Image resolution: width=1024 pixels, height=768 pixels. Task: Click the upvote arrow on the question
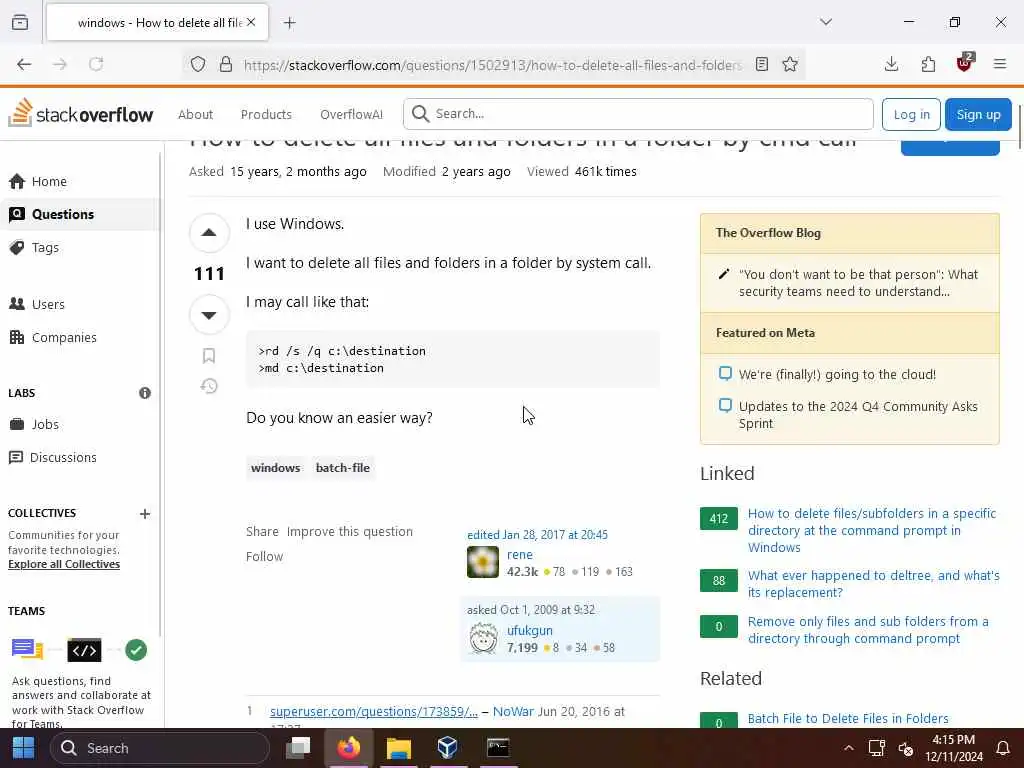pos(209,232)
